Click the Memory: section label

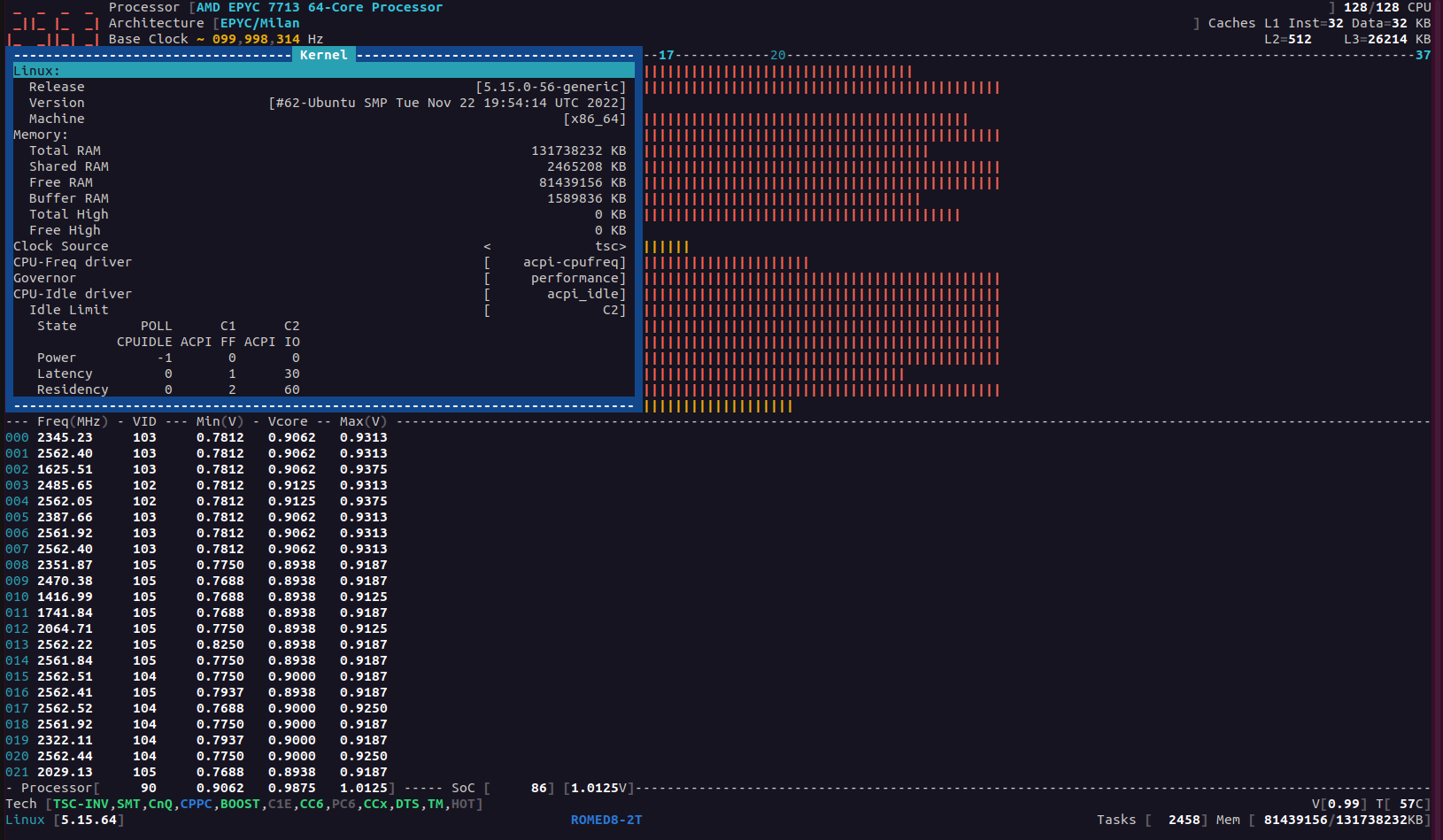41,135
